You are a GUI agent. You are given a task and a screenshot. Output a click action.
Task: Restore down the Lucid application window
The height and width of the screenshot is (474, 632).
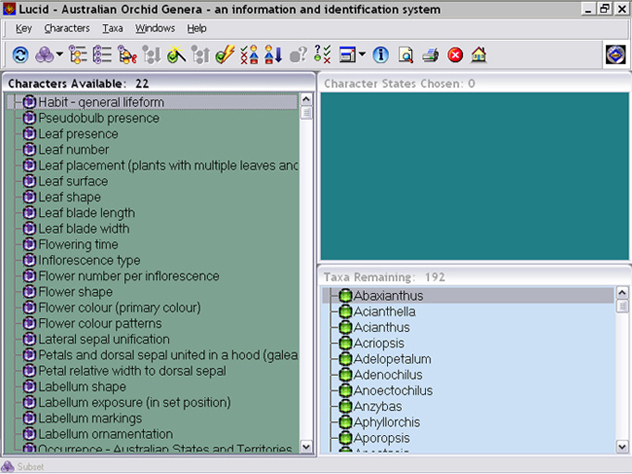point(605,8)
